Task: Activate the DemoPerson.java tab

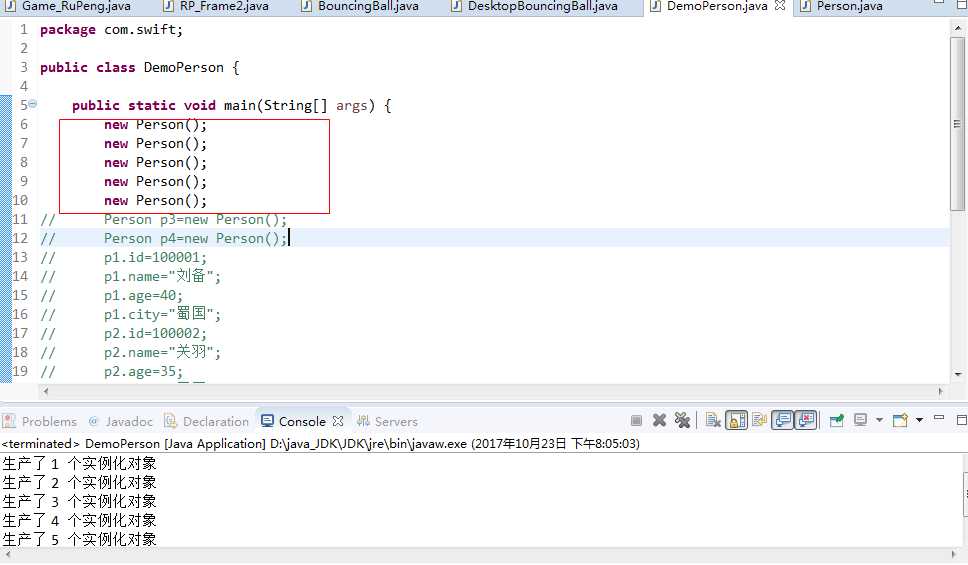Action: click(717, 6)
